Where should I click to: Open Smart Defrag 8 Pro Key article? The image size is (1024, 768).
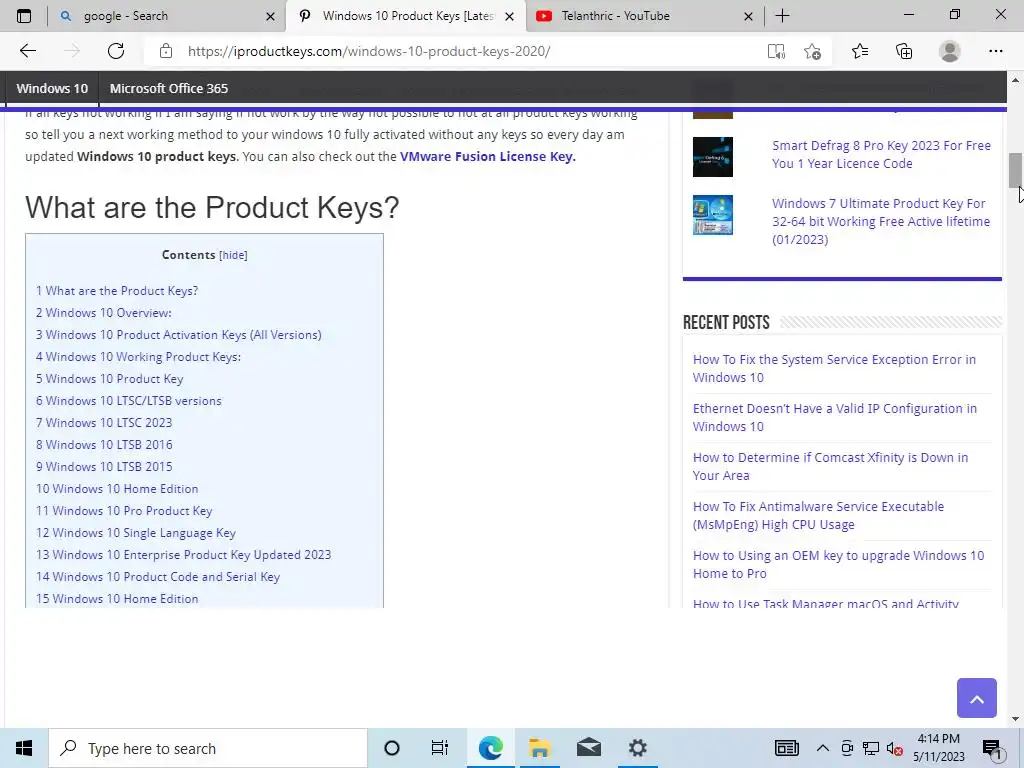(x=881, y=155)
